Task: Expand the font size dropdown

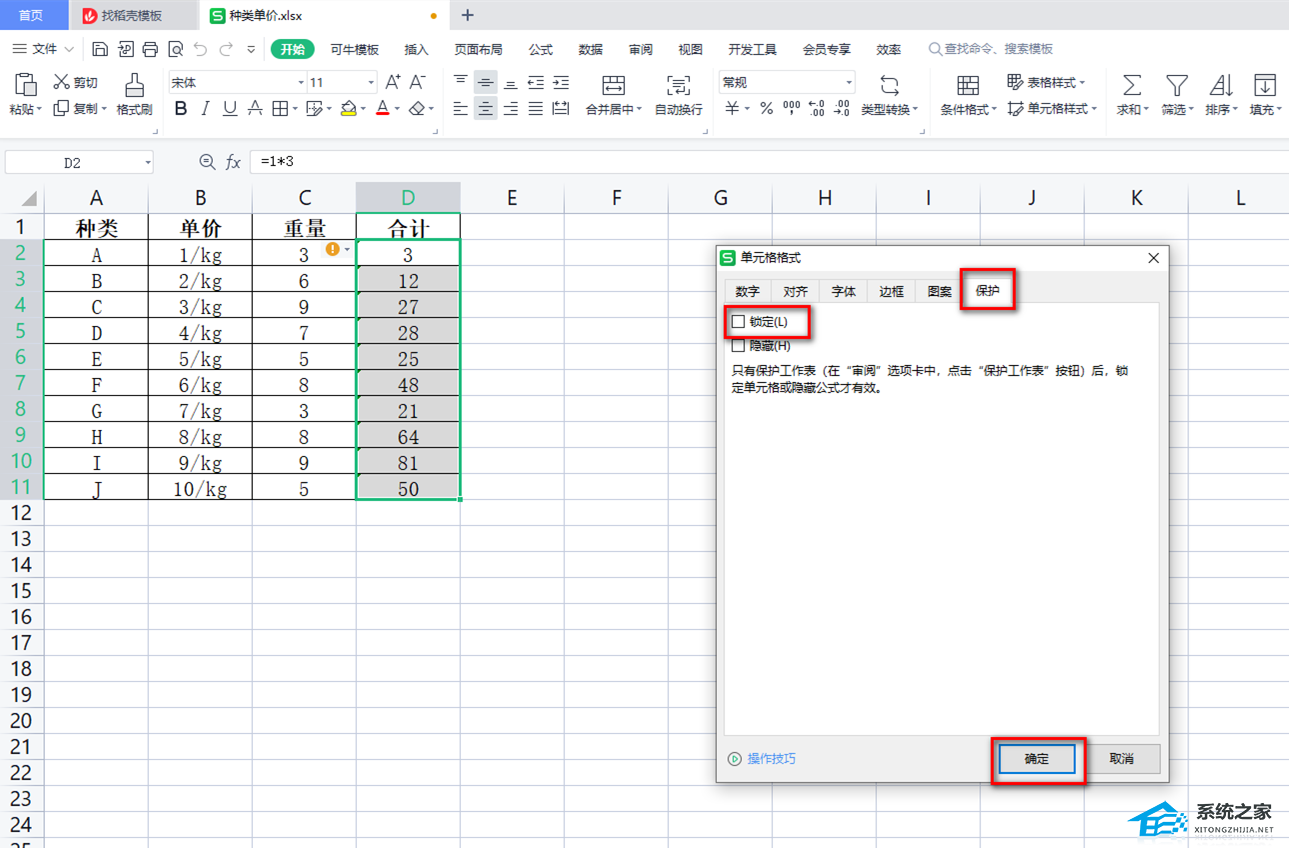Action: [371, 83]
